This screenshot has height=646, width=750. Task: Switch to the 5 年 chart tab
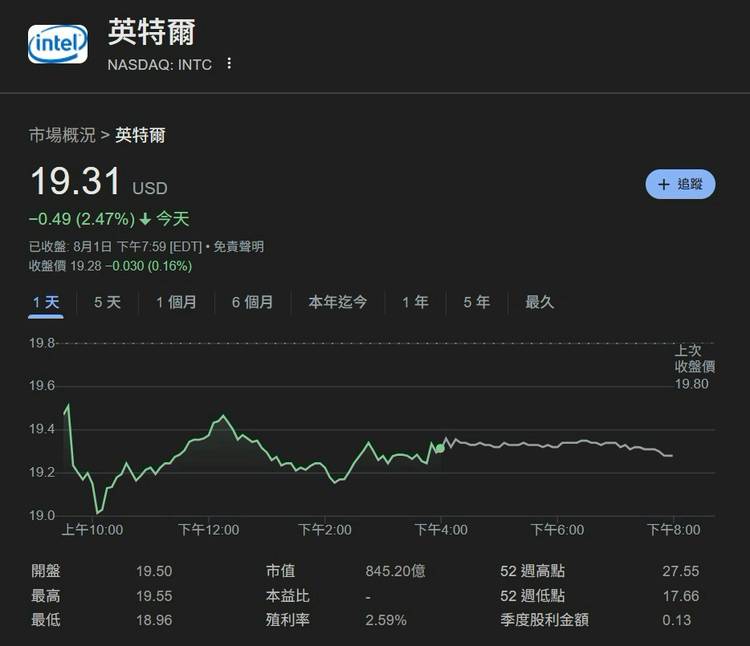(x=476, y=302)
